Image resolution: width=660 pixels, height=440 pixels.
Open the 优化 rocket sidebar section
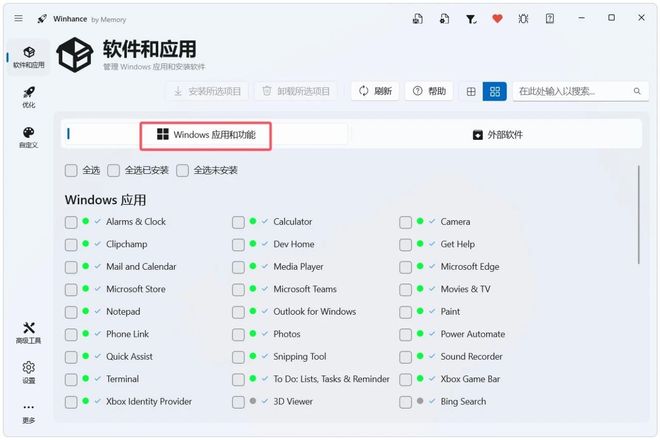click(x=29, y=97)
